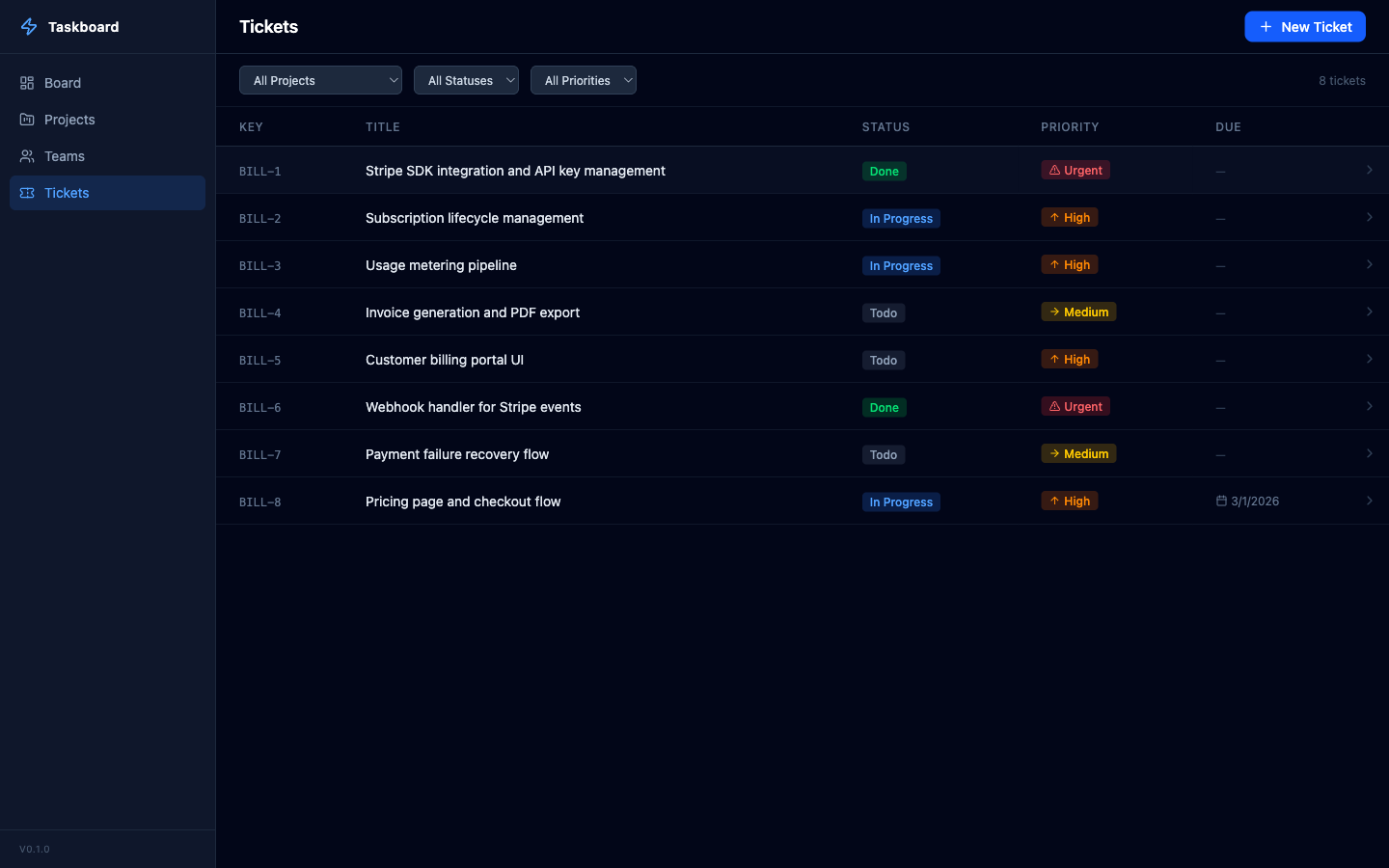The width and height of the screenshot is (1389, 868).
Task: Open Subscription lifecycle management ticket
Action: tap(475, 218)
